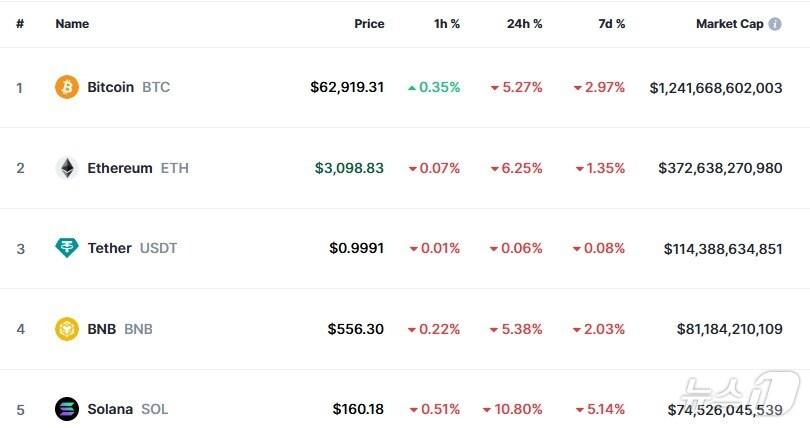The image size is (810, 428).
Task: Sort by 24h % column header
Action: pyautogui.click(x=524, y=24)
